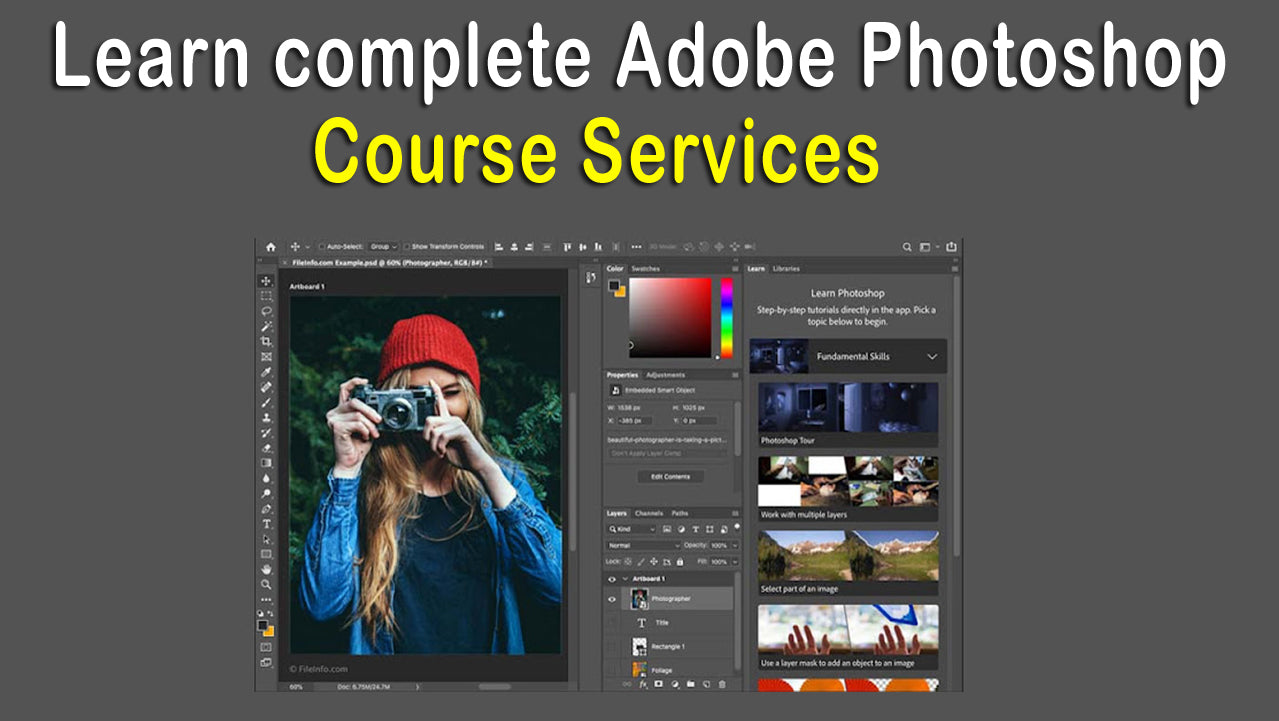Click the delete layer trash icon
1279x721 pixels.
[722, 684]
